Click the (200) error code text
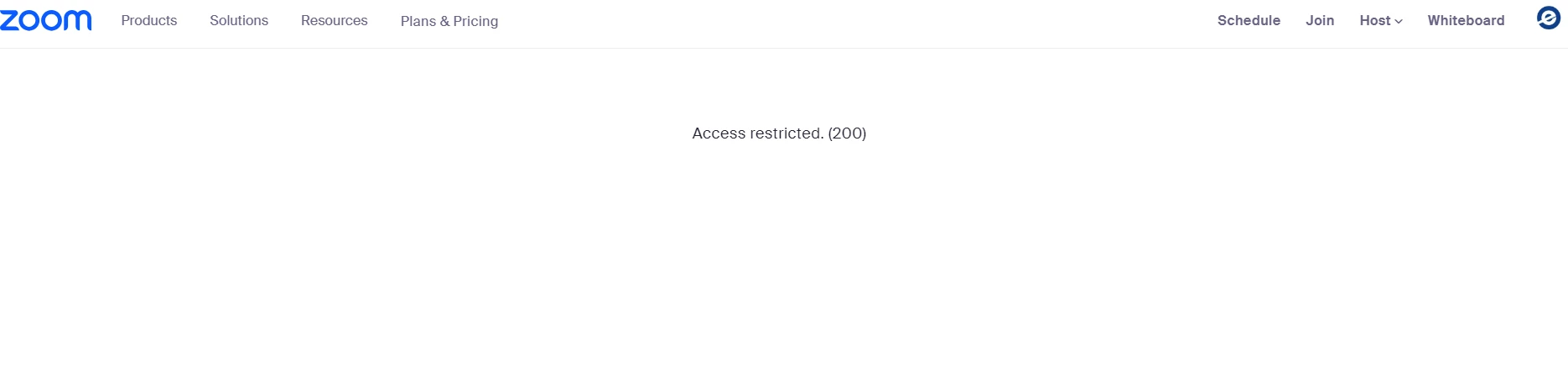 847,133
